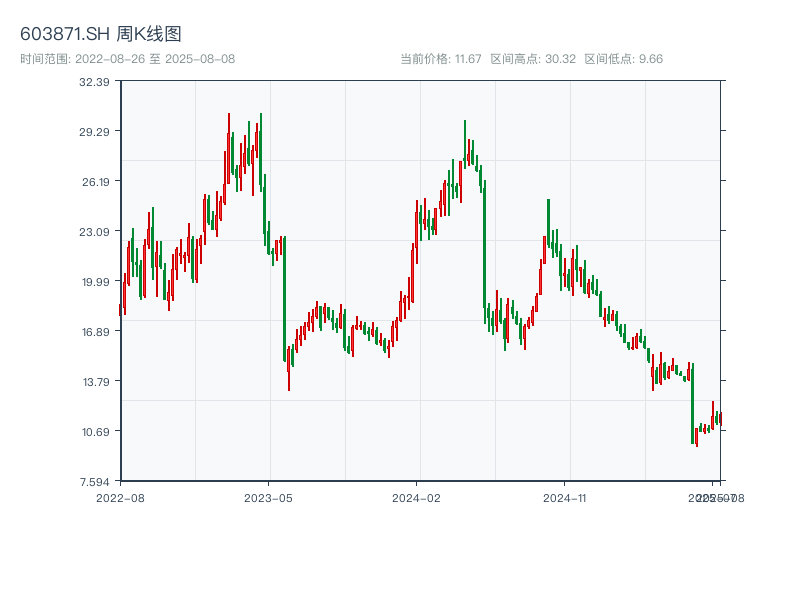Click the 区间高点 30.32 label
The image size is (800, 600).
click(x=533, y=59)
